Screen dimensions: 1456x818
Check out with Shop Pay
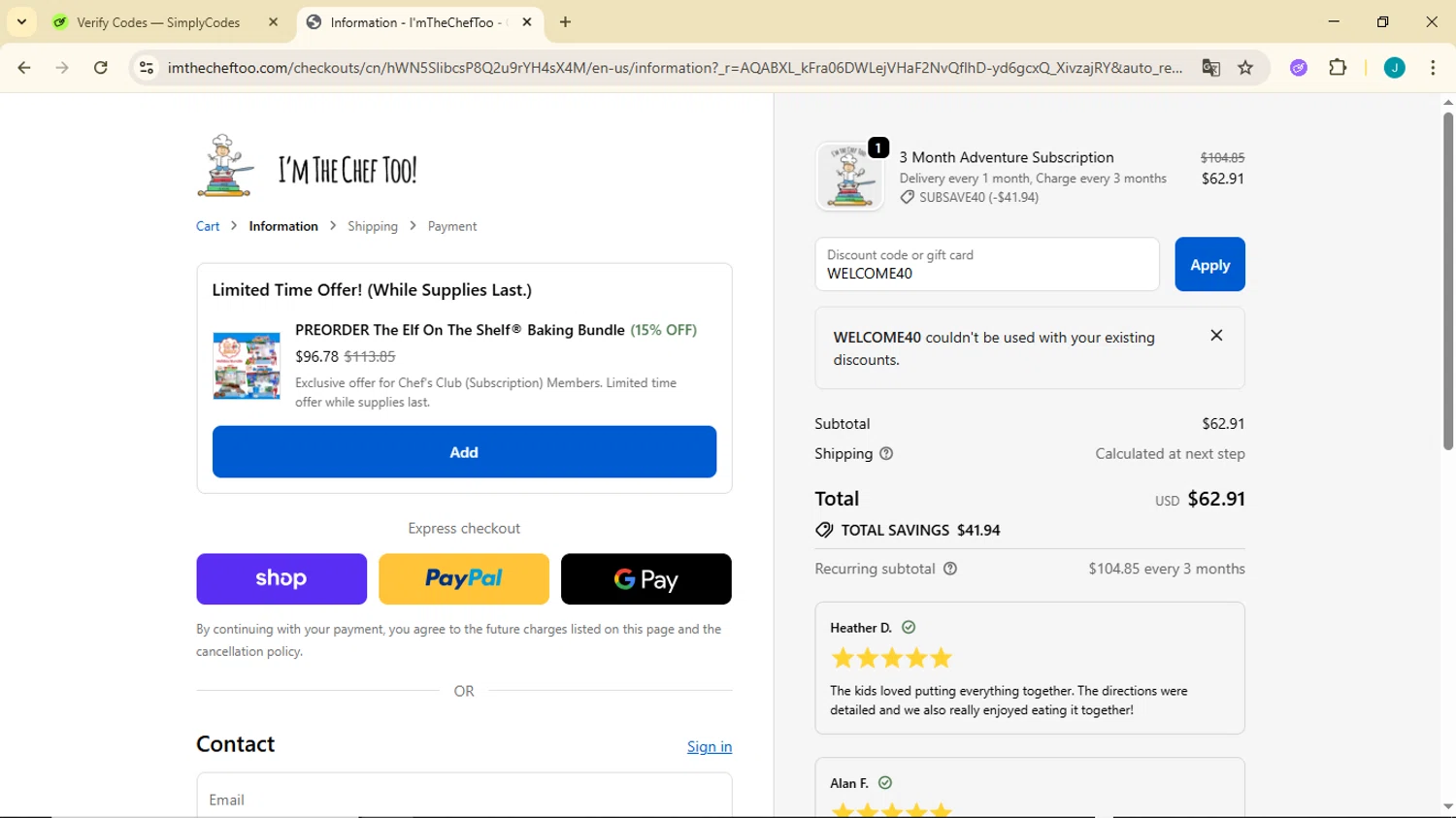[281, 579]
